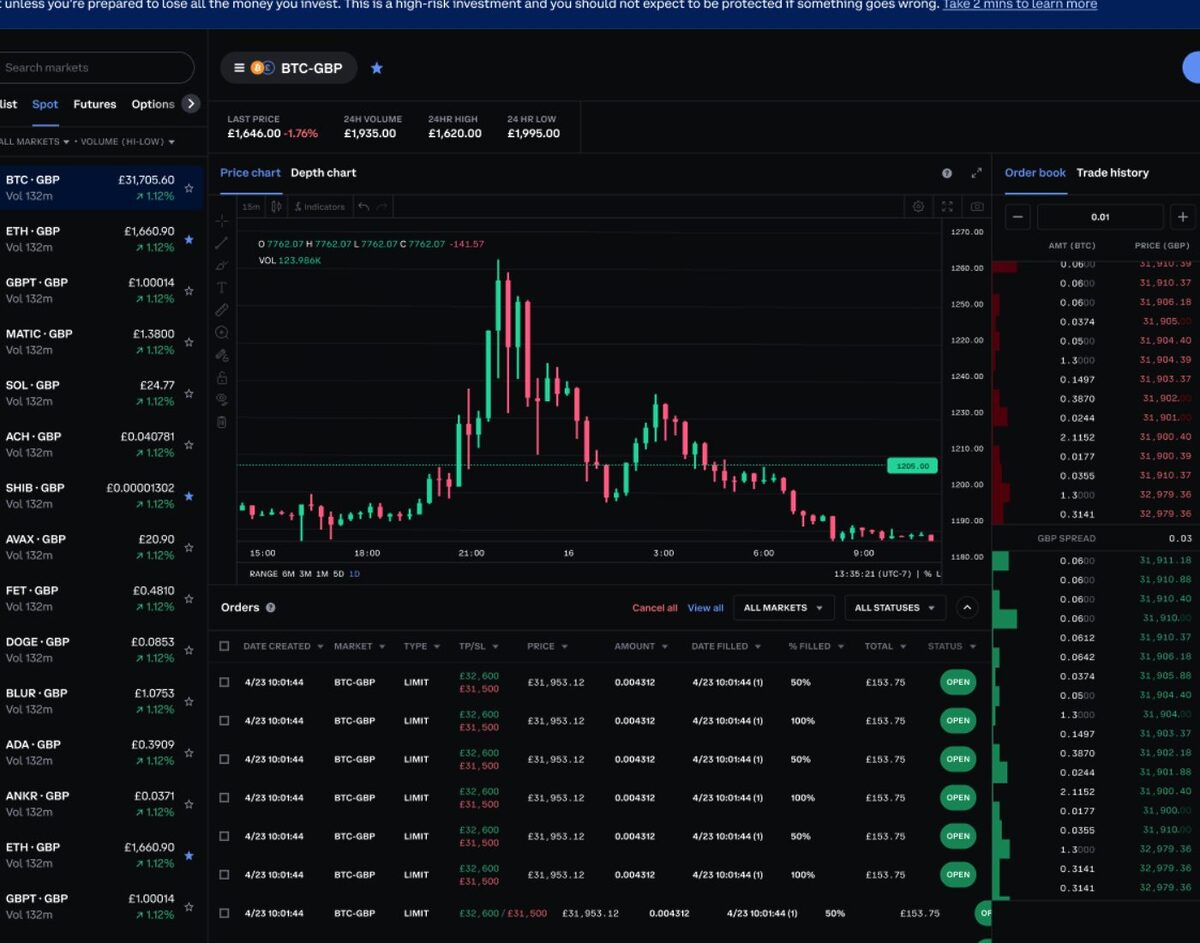Viewport: 1200px width, 943px height.
Task: Switch to the Futures tab
Action: click(x=95, y=104)
